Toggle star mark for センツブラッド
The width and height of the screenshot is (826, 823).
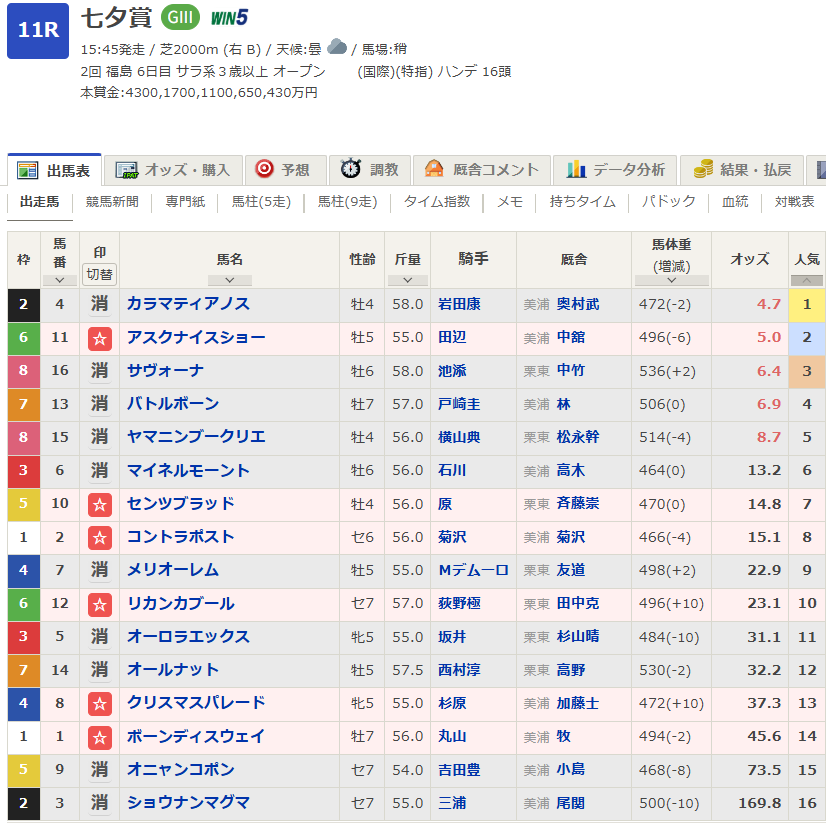[x=100, y=505]
